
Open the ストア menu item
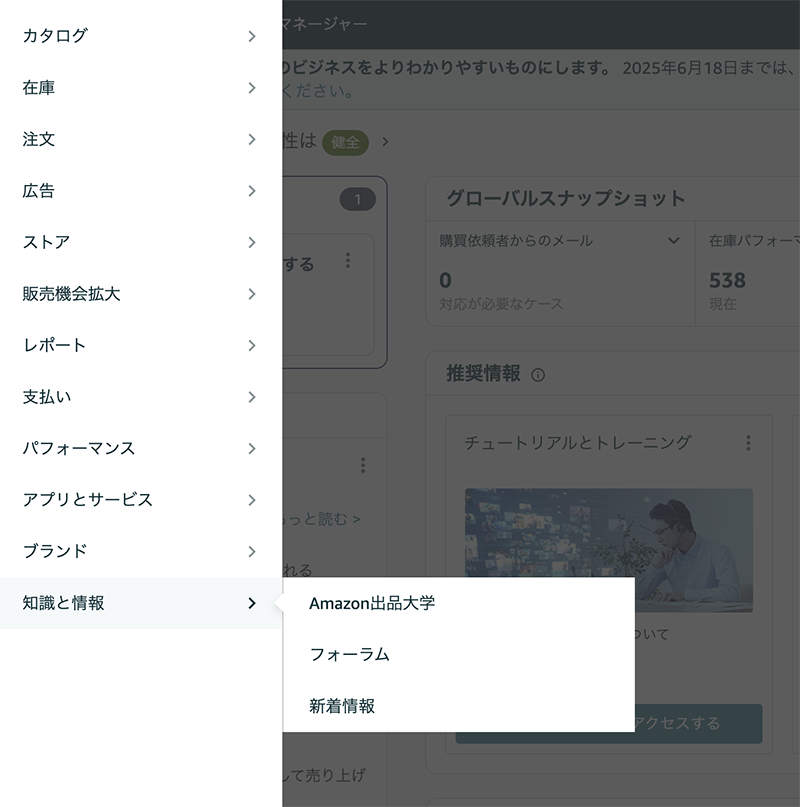141,242
